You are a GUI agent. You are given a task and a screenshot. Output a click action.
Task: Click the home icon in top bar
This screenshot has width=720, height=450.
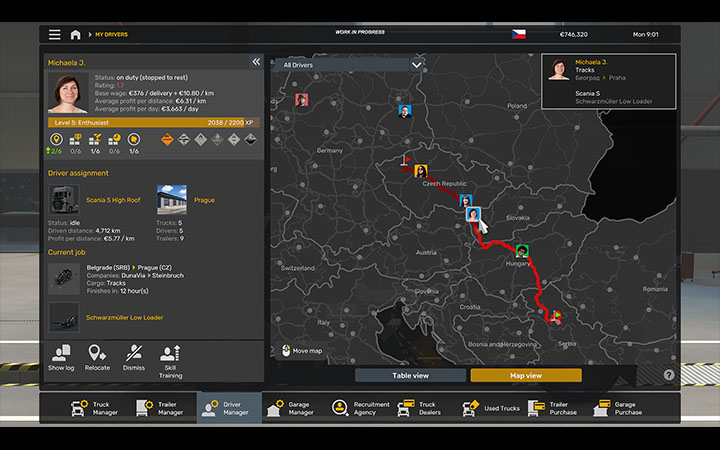click(x=75, y=34)
